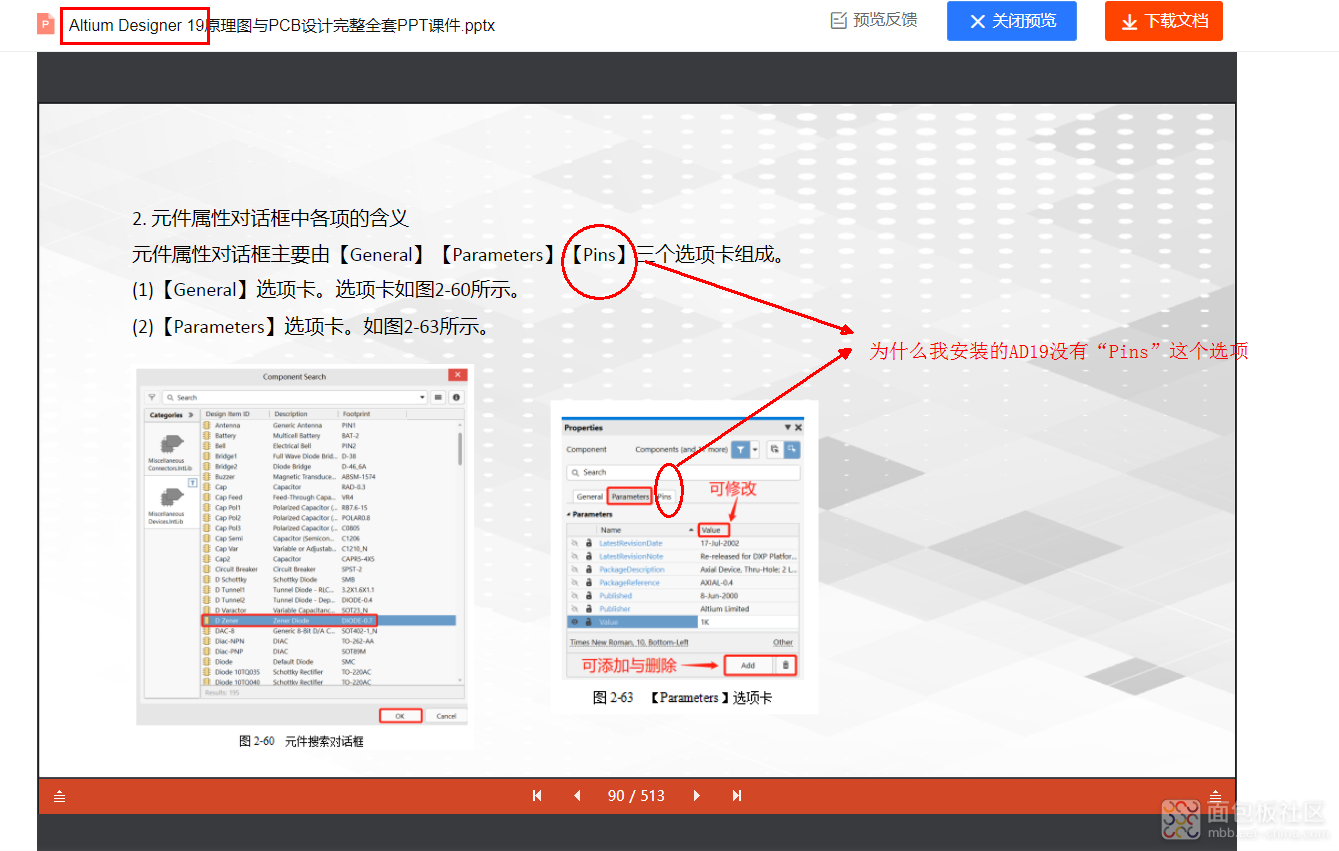The image size is (1339, 851).
Task: Select the DAC-8 component row
Action: point(329,631)
